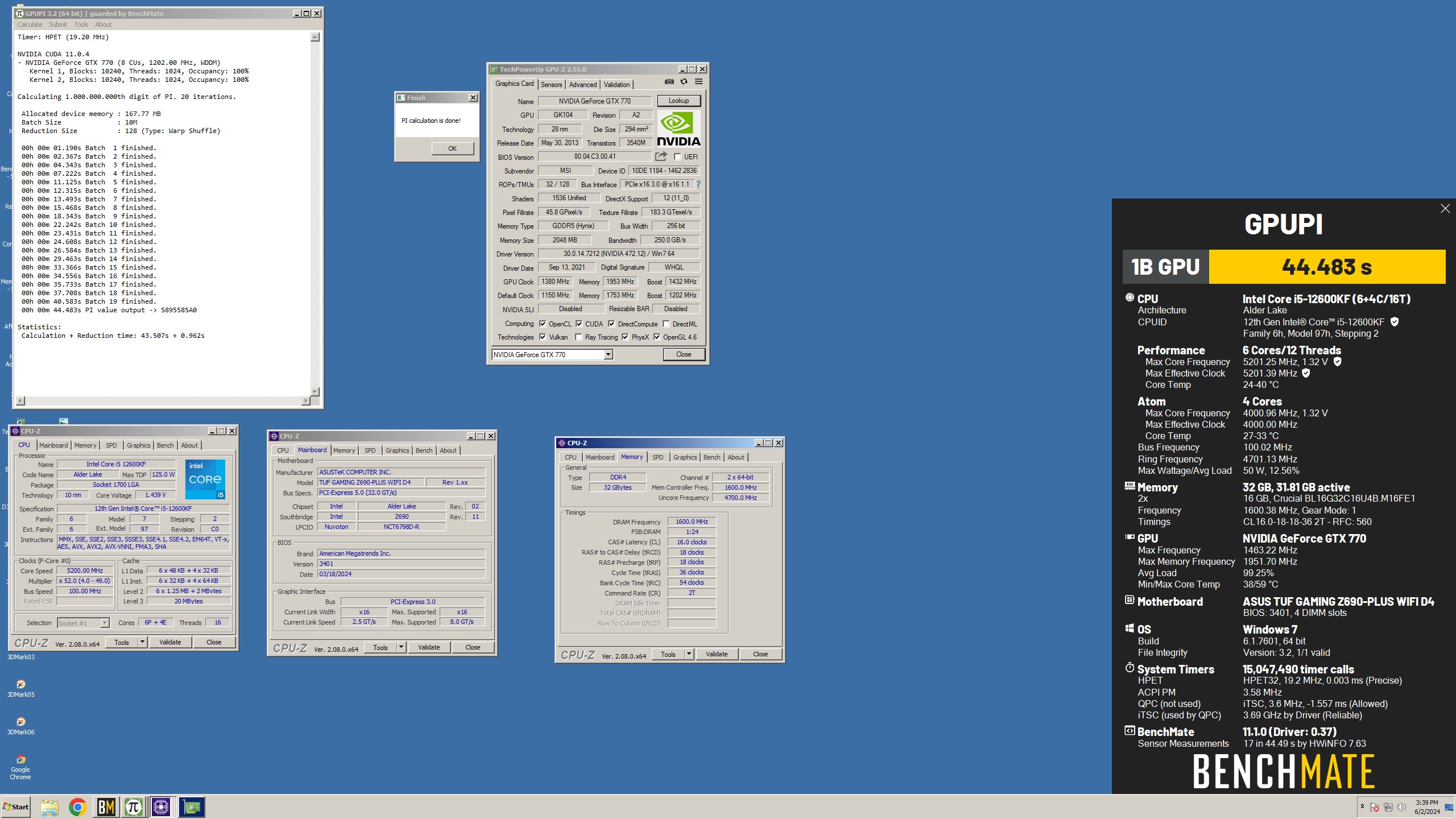Open the 3DMark06 desktop shortcut
1456x819 pixels.
coord(20,726)
